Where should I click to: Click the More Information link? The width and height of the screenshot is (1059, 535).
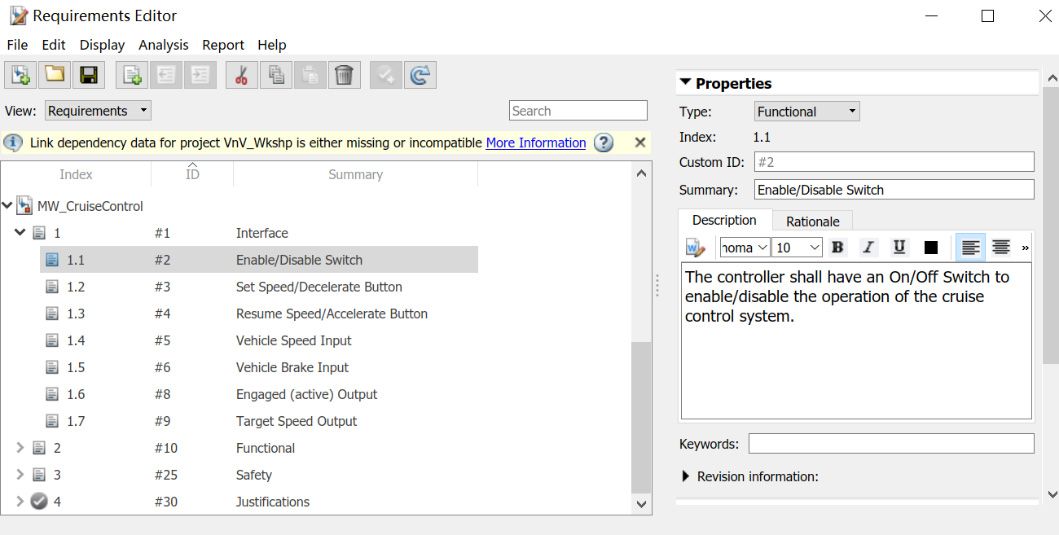[x=535, y=143]
